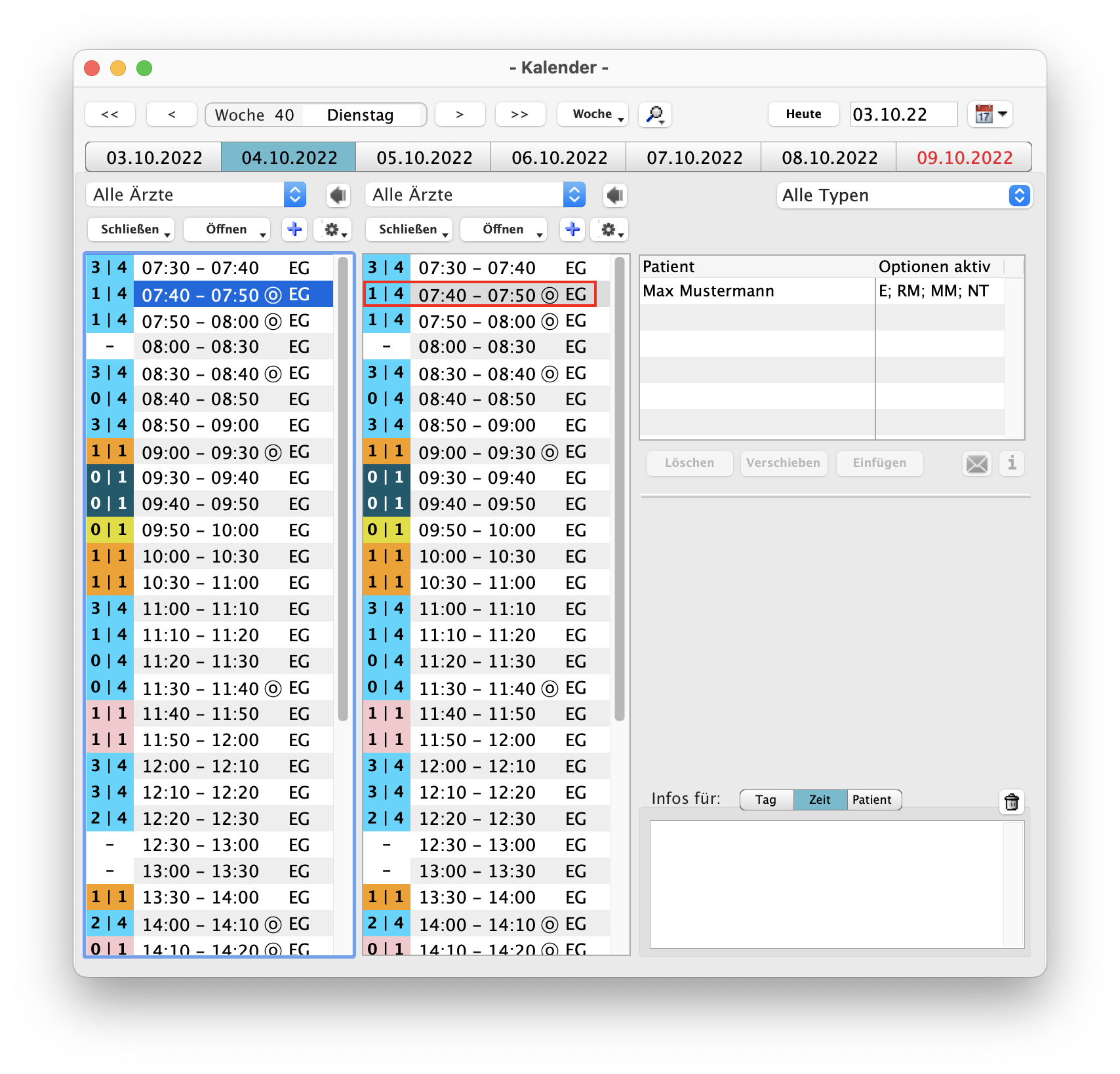The width and height of the screenshot is (1120, 1074).
Task: Open the right column gear settings
Action: tap(610, 229)
